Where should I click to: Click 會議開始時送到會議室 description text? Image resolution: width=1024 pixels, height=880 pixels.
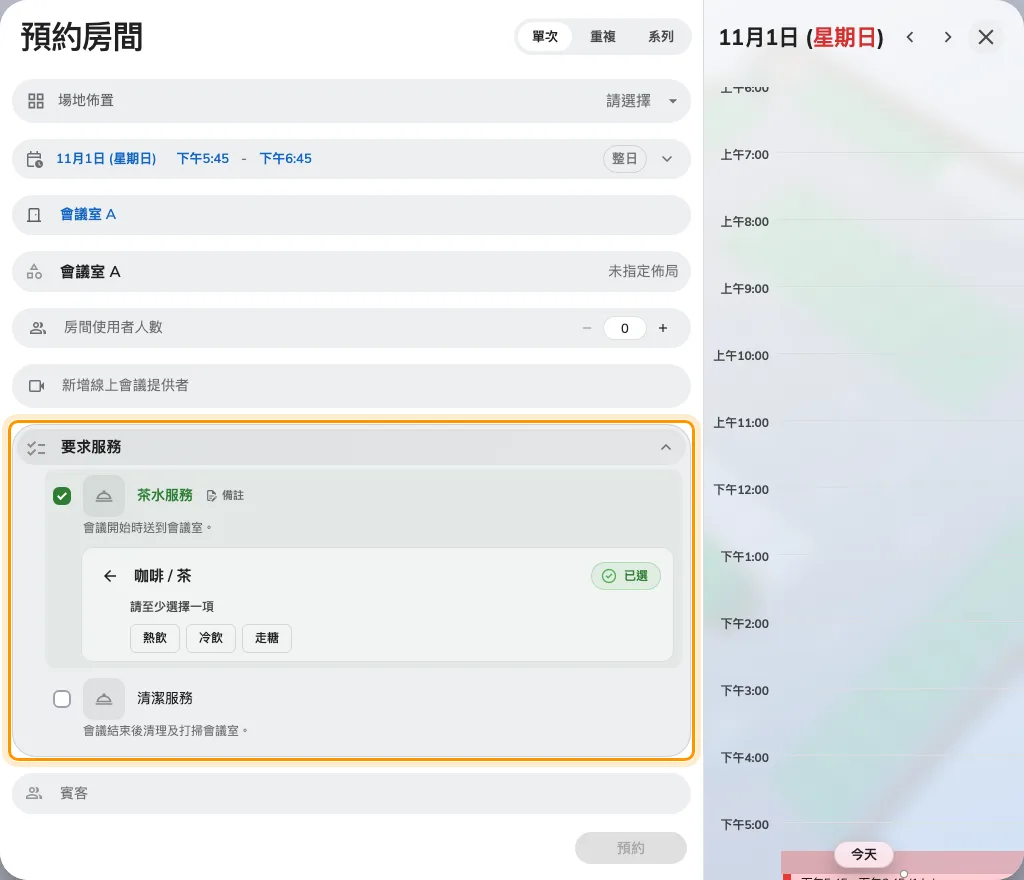click(147, 527)
